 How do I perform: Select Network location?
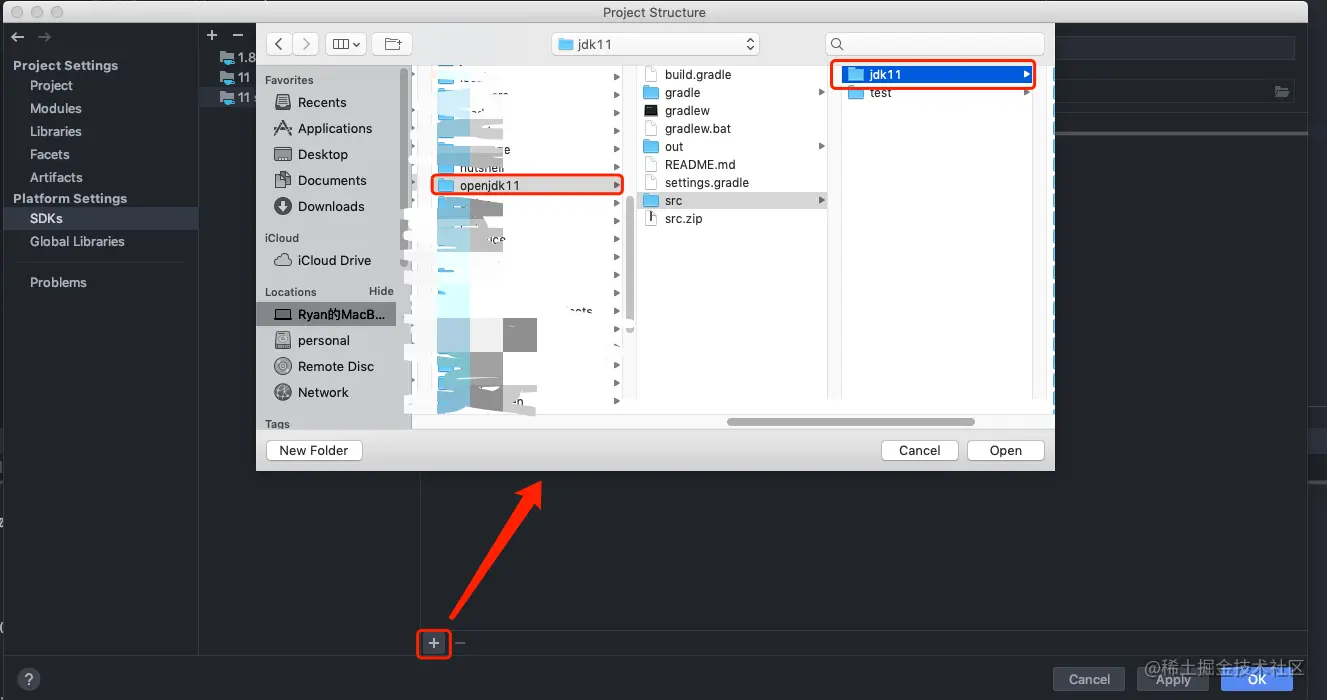click(x=322, y=392)
